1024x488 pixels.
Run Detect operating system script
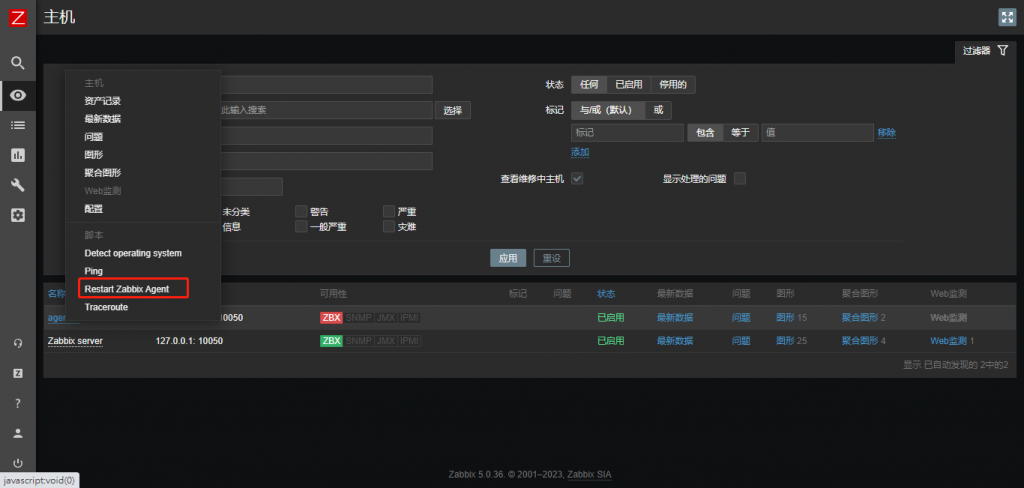pyautogui.click(x=133, y=253)
